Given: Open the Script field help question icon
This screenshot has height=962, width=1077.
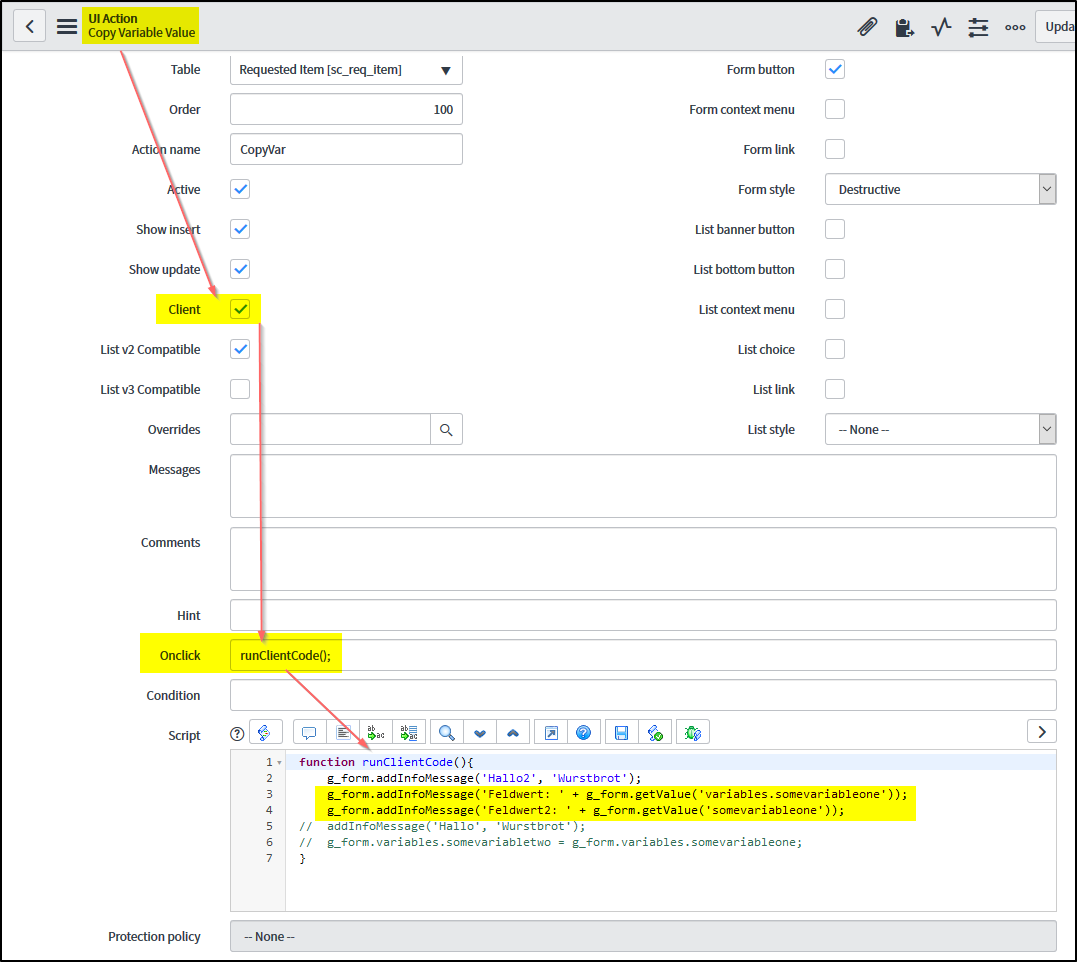Looking at the screenshot, I should click(x=237, y=734).
